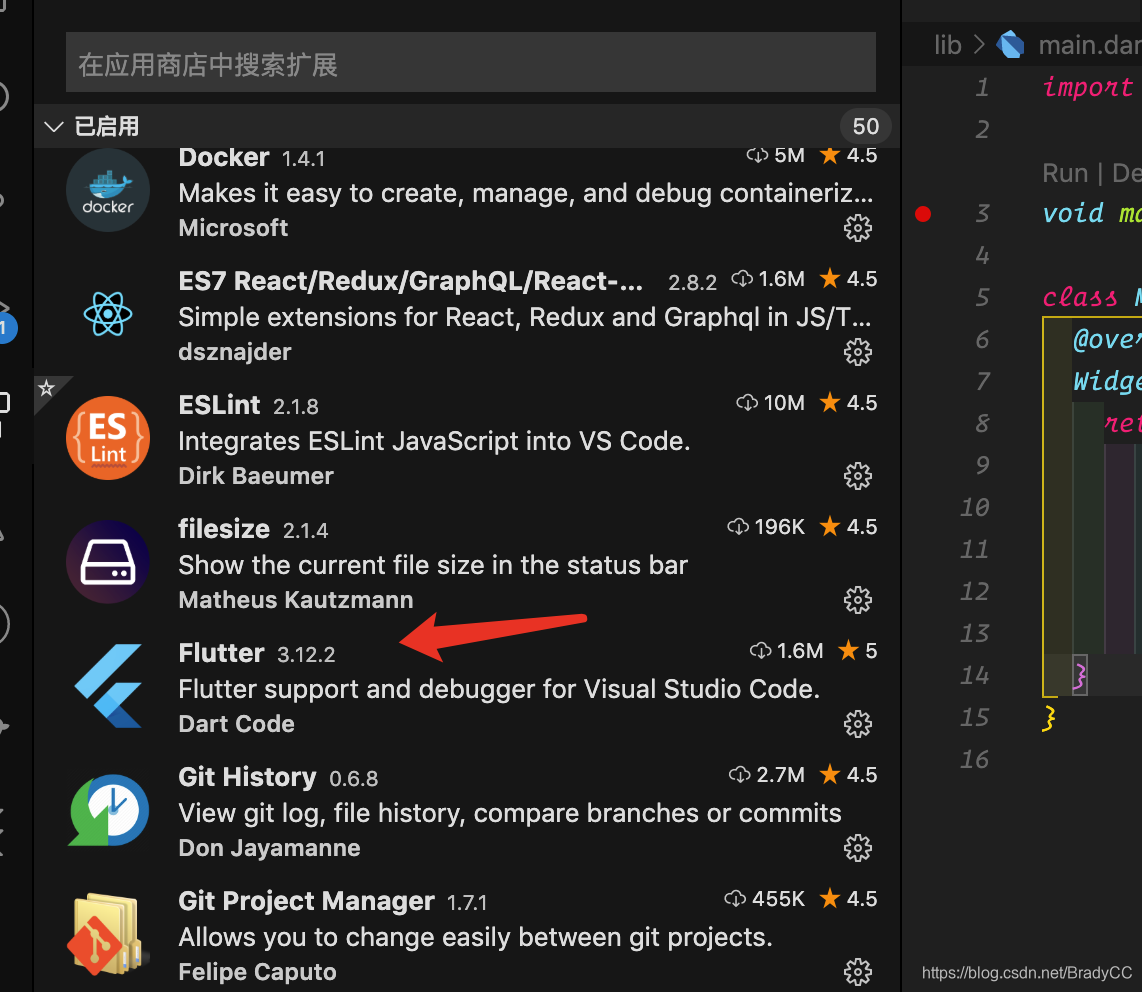Viewport: 1142px width, 992px height.
Task: Toggle the breakpoint on line 3
Action: 923,213
